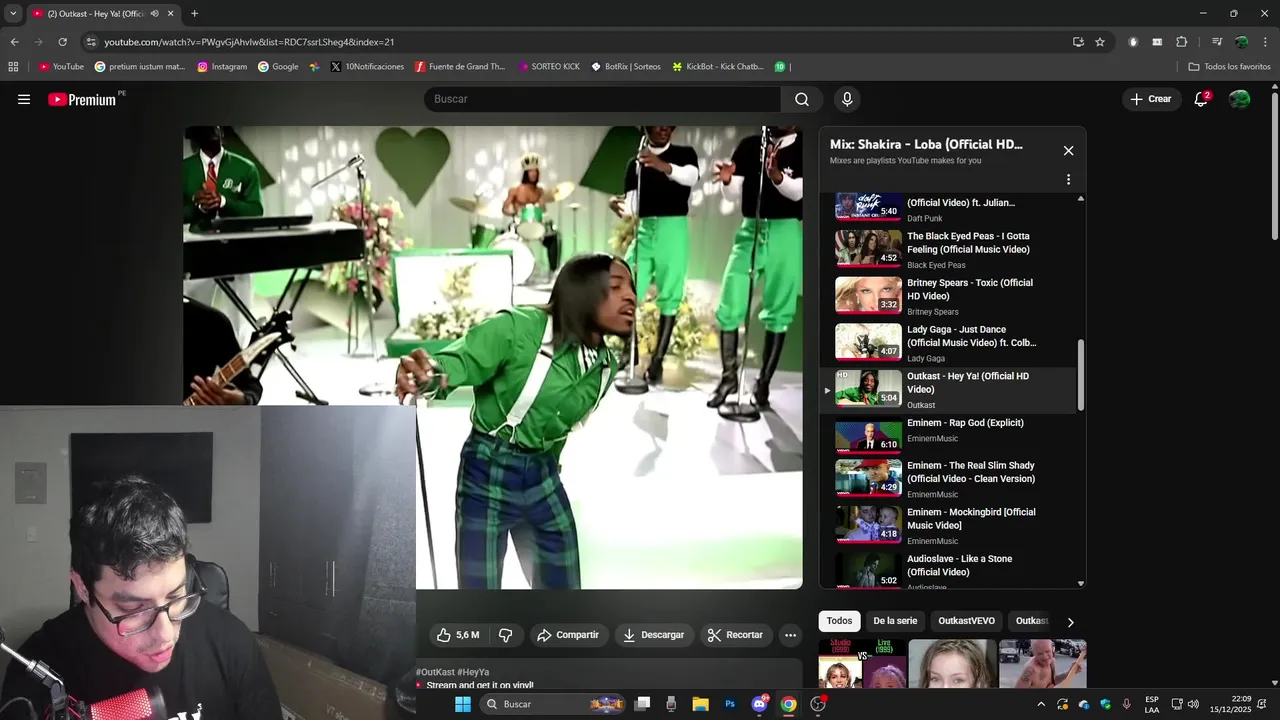Close the Mix playlist panel
1280x720 pixels.
click(1068, 151)
